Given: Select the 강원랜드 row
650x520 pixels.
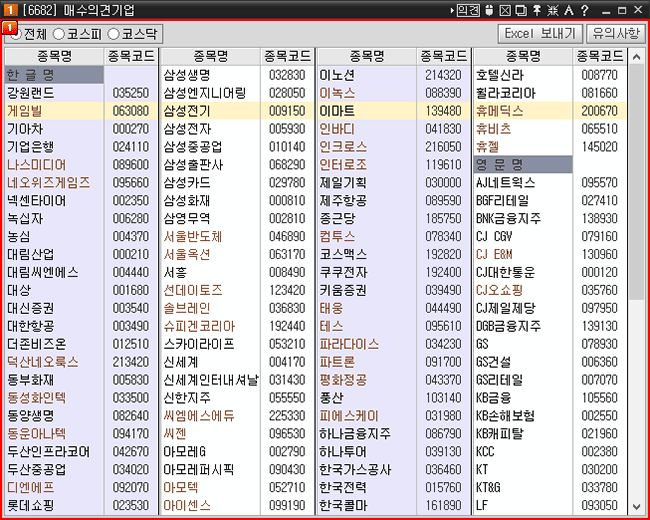Looking at the screenshot, I should [x=81, y=93].
